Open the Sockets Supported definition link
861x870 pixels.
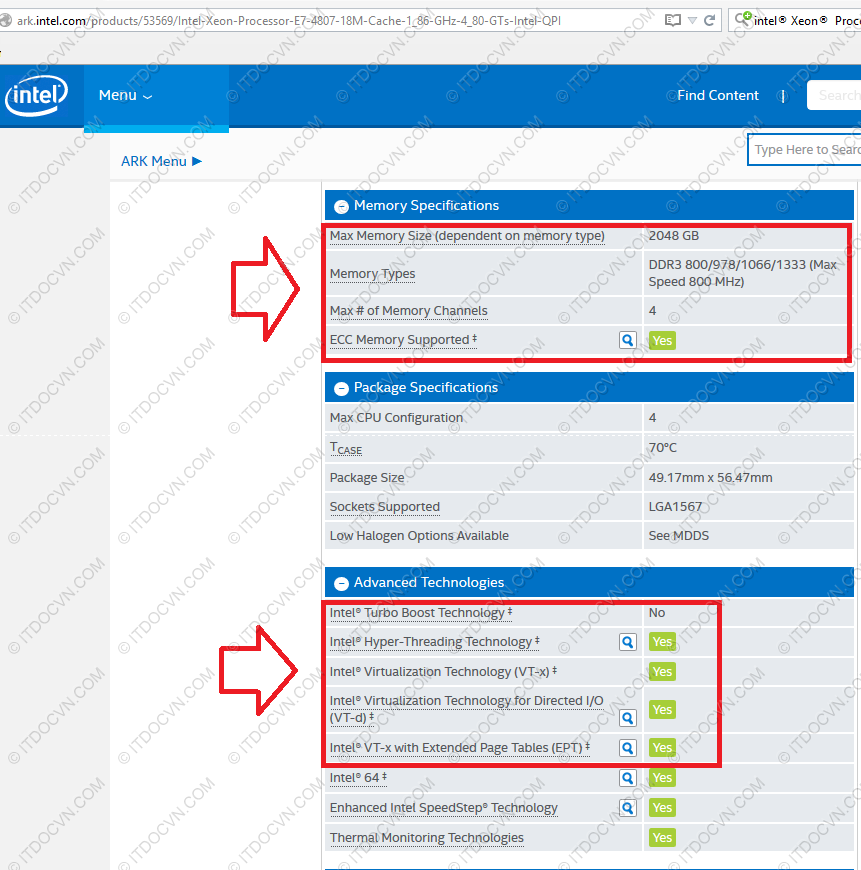384,507
